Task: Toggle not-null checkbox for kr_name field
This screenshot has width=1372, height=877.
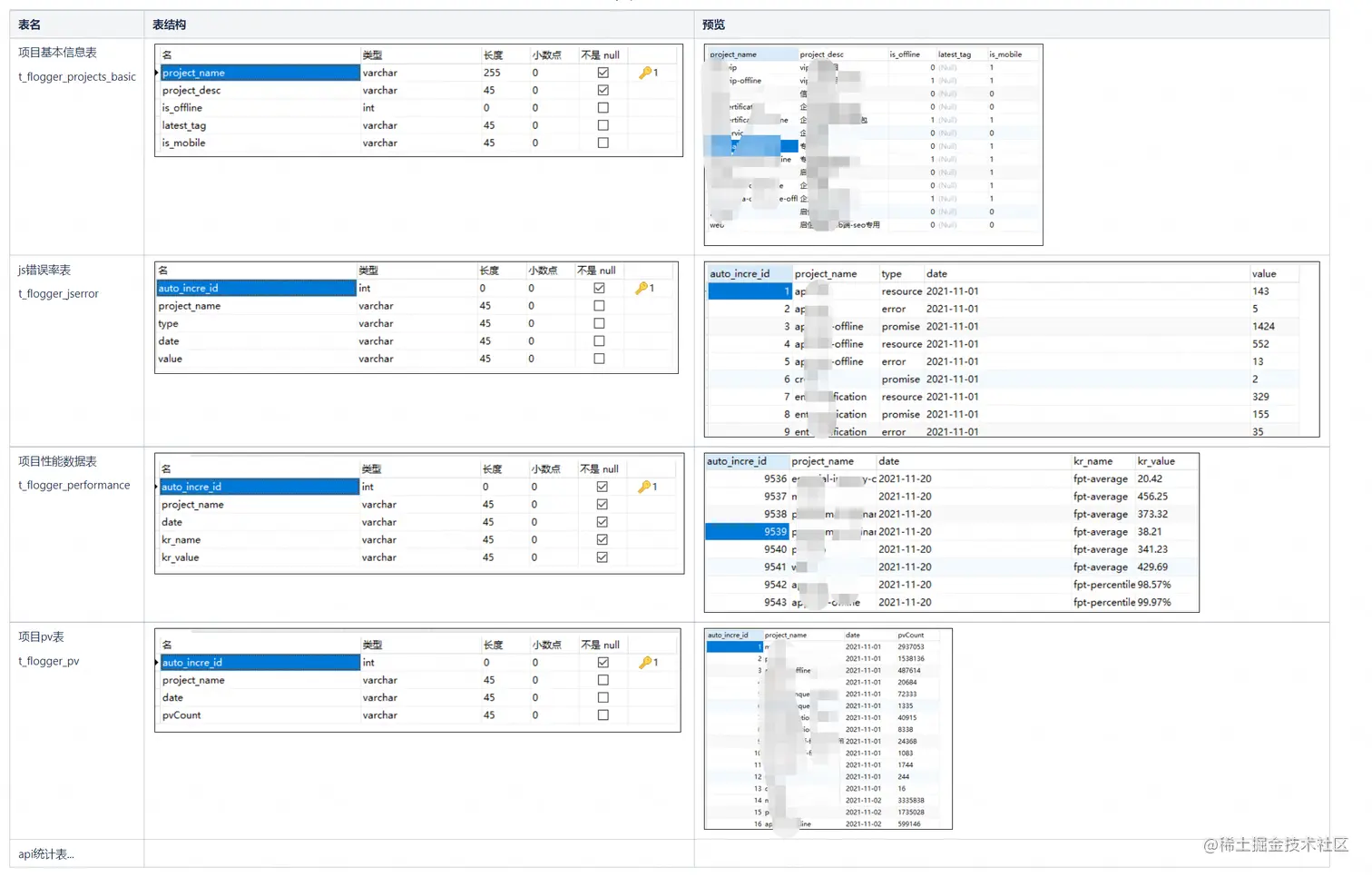Action: tap(602, 539)
